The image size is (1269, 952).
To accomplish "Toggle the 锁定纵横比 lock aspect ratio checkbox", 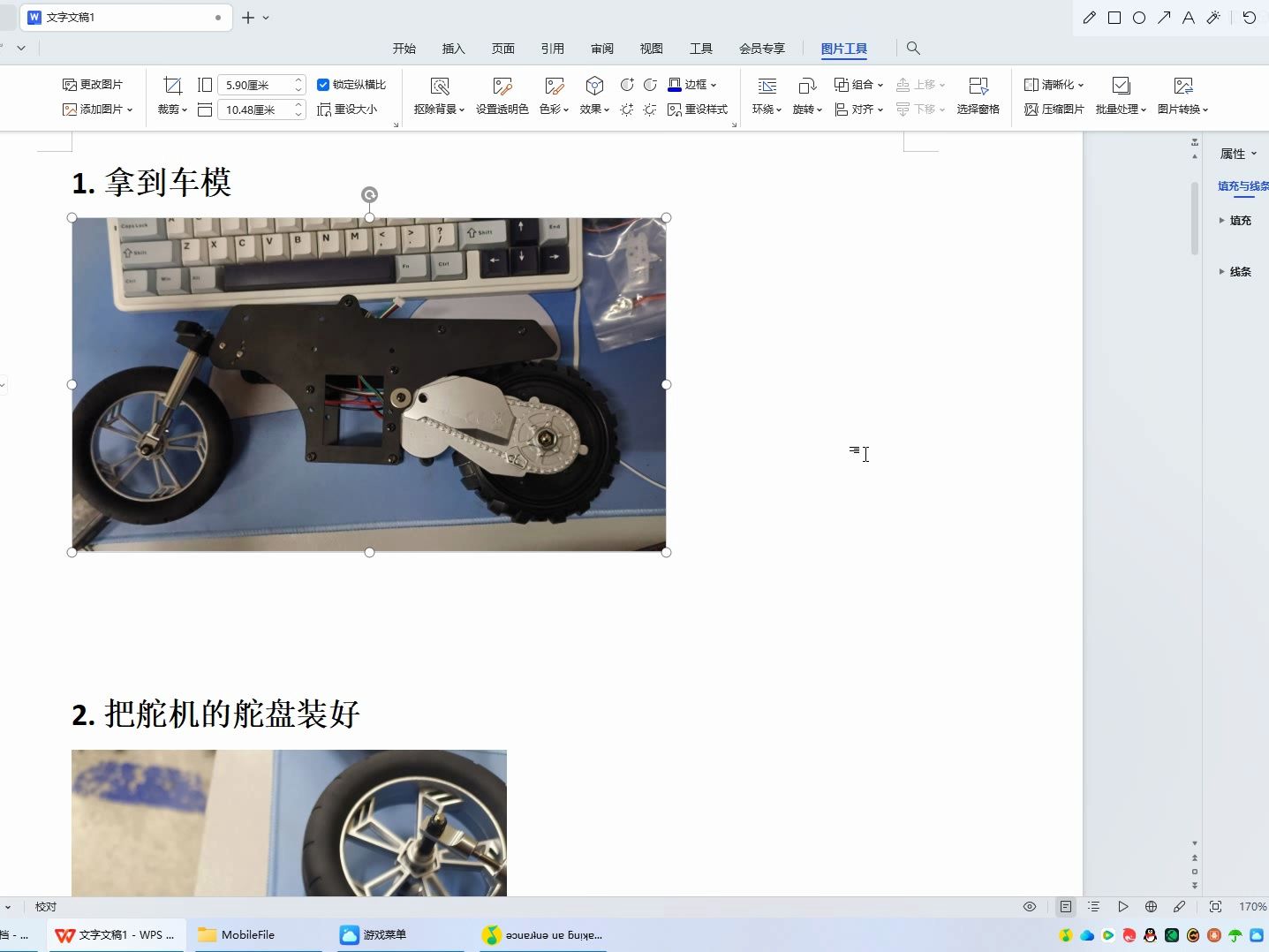I will click(x=323, y=85).
